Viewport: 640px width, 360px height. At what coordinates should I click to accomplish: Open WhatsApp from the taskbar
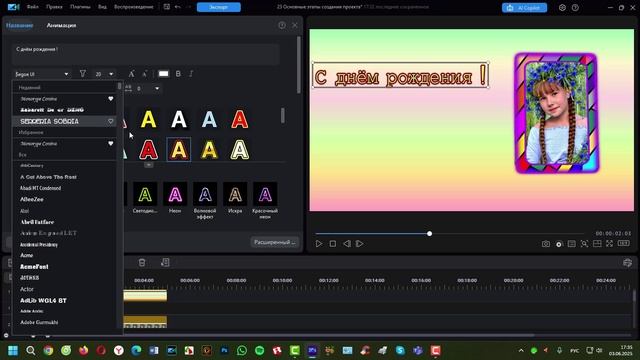point(242,350)
